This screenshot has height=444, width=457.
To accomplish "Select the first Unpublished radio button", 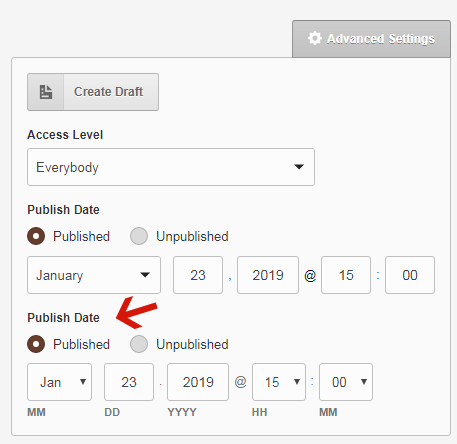I will click(x=139, y=236).
